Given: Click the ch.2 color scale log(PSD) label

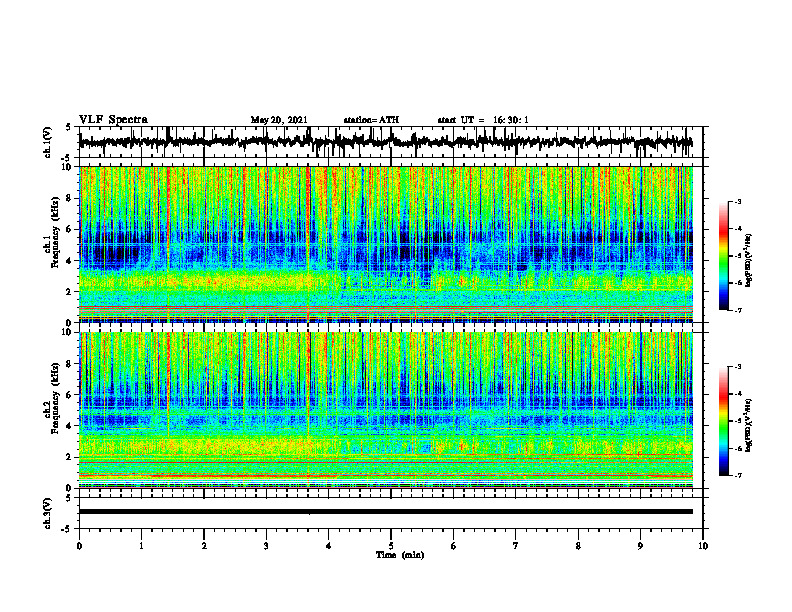Looking at the screenshot, I should pos(749,425).
